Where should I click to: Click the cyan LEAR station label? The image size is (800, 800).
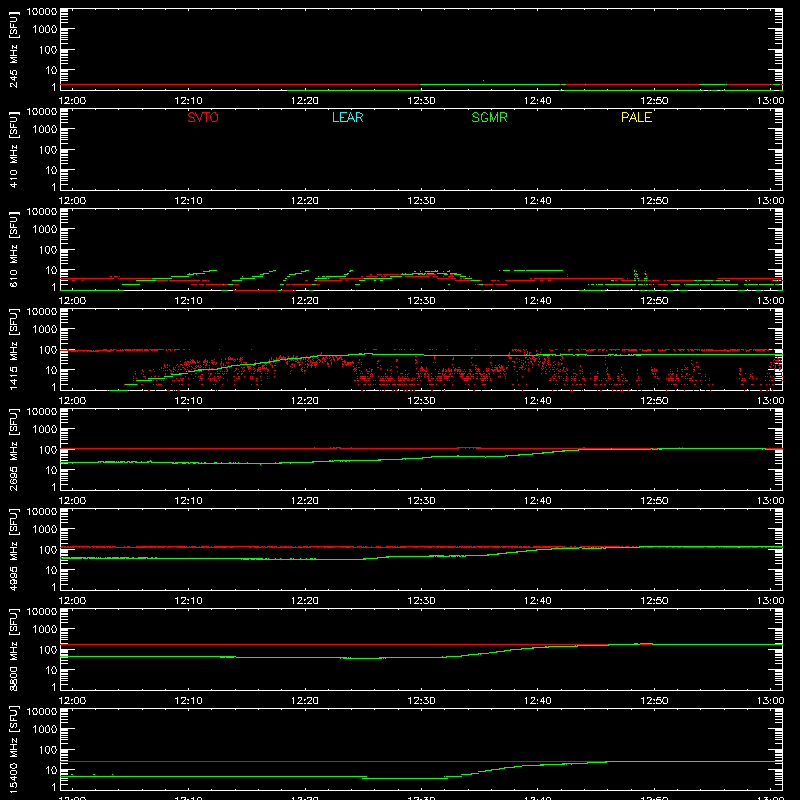click(347, 117)
